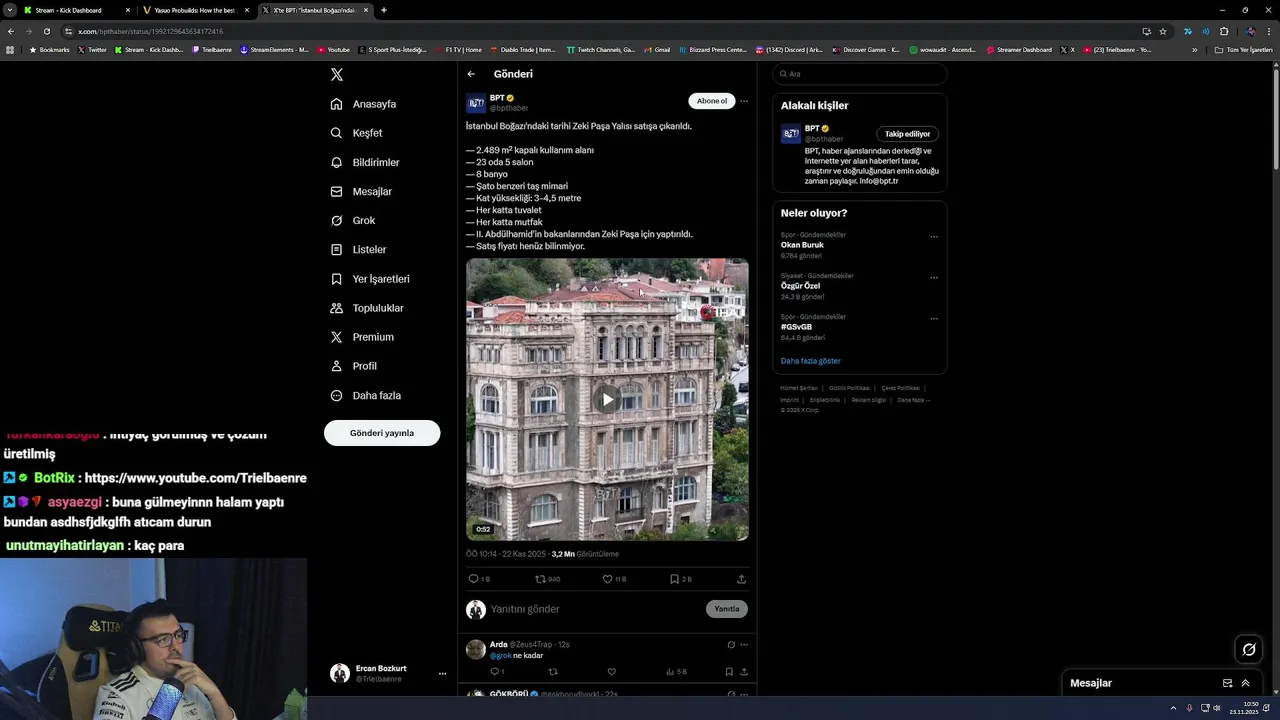Open taskbar volume icon

[x=1216, y=708]
